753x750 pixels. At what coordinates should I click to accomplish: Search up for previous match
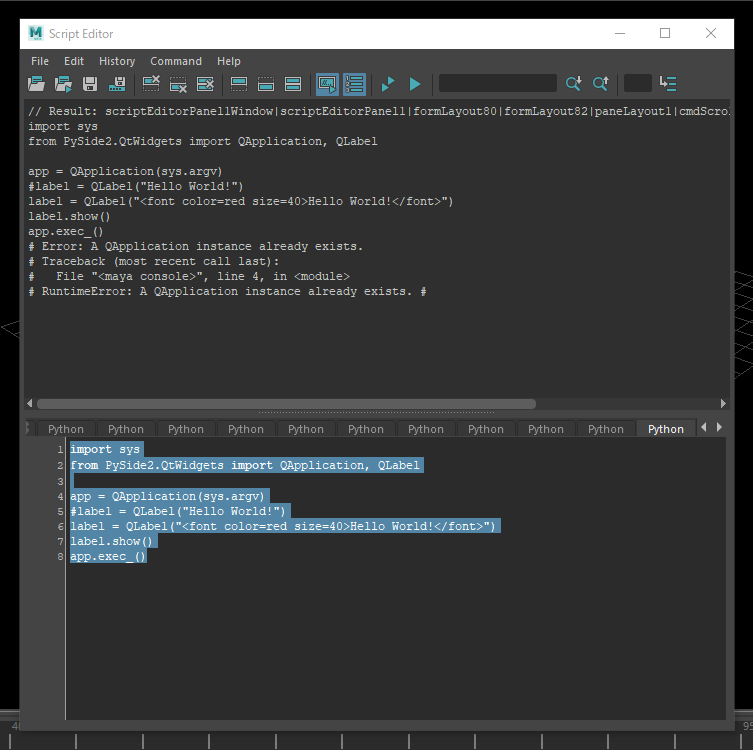(601, 84)
